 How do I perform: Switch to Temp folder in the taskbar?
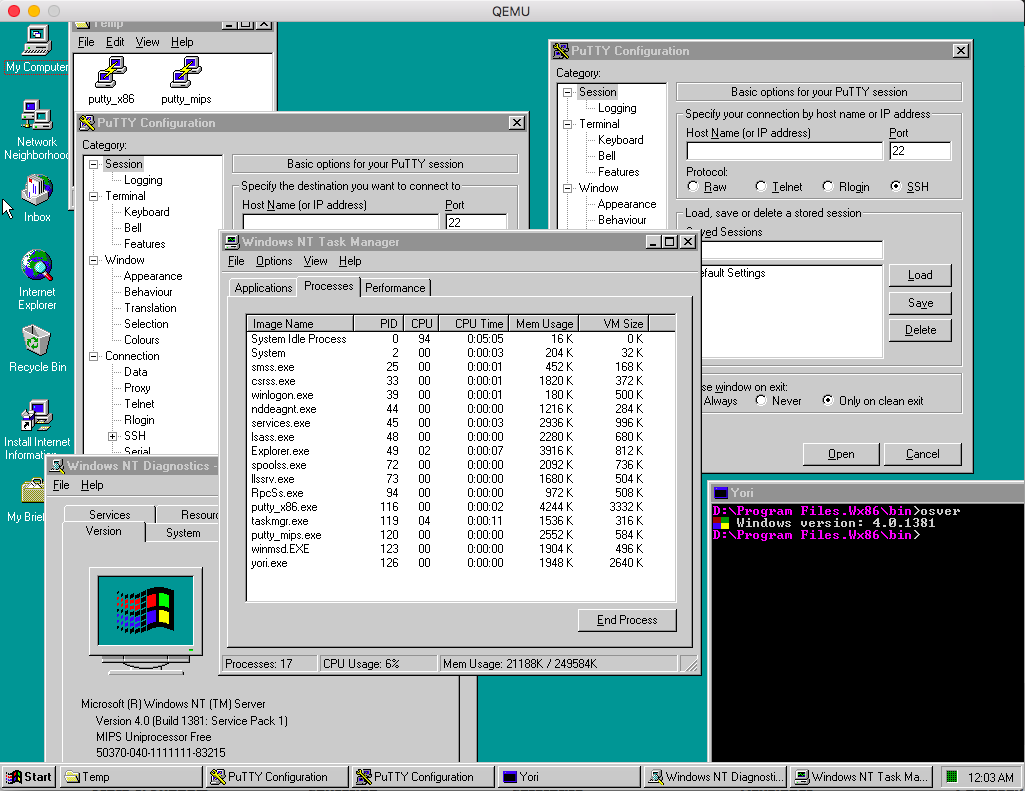(132, 777)
